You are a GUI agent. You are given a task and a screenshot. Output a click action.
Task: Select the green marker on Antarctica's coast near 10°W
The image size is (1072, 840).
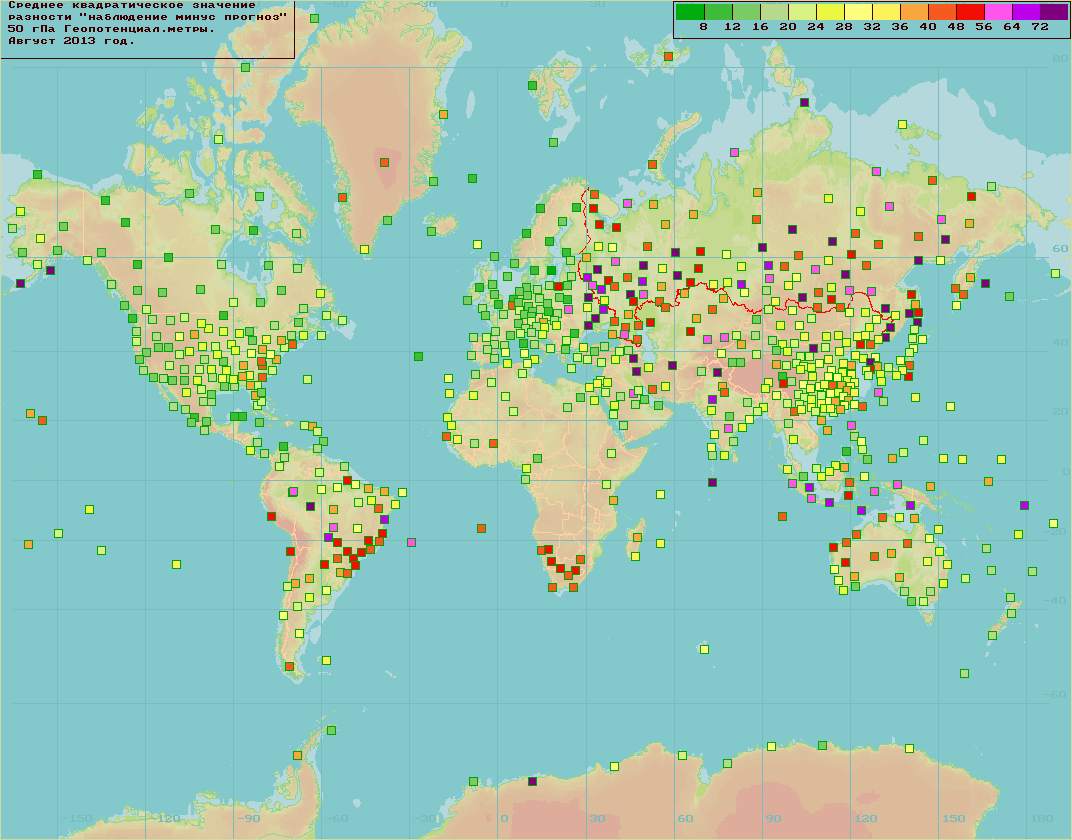tap(473, 781)
